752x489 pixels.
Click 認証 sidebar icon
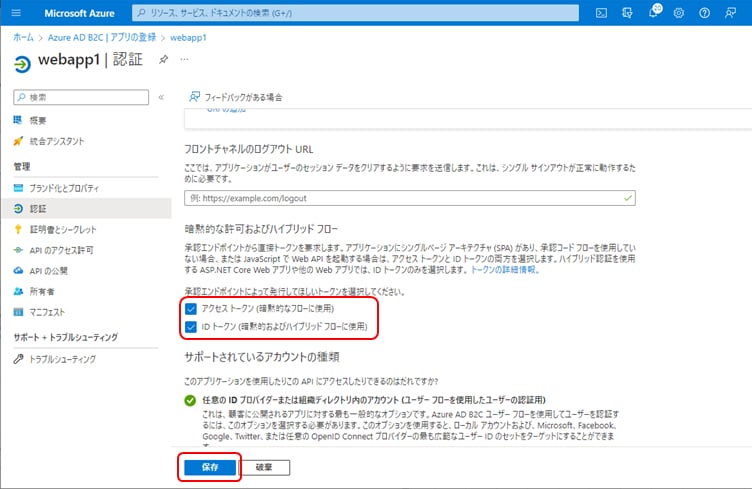pos(18,209)
